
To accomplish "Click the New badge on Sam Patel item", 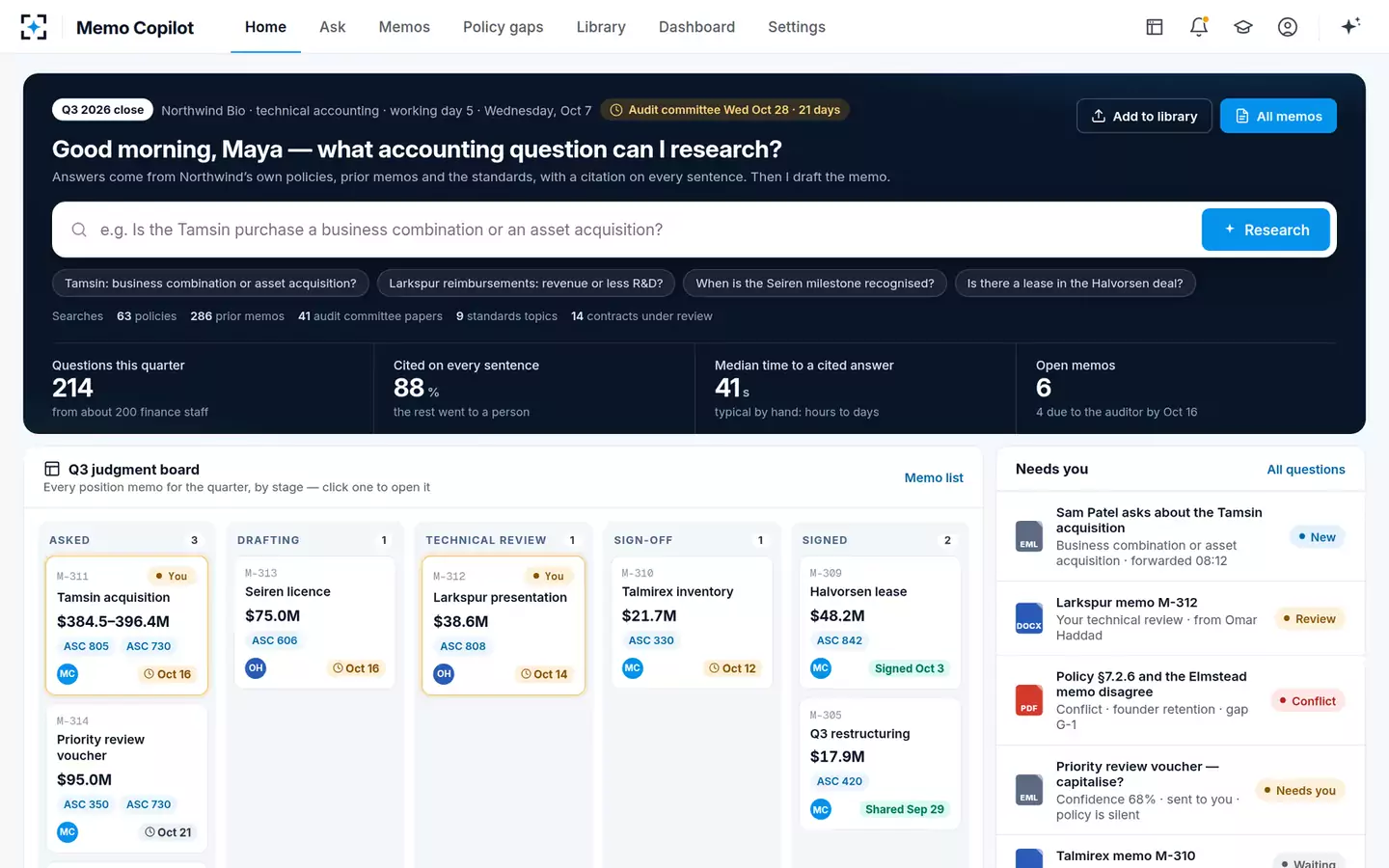I will (x=1317, y=537).
